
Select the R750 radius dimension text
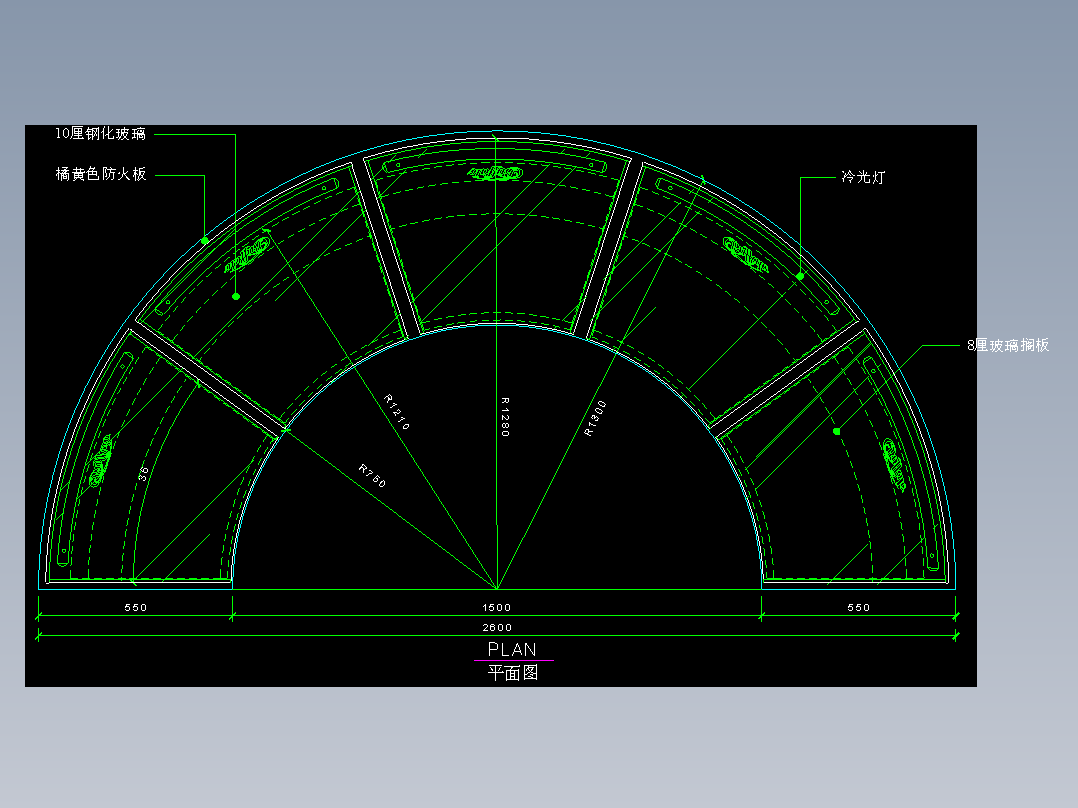click(x=372, y=476)
